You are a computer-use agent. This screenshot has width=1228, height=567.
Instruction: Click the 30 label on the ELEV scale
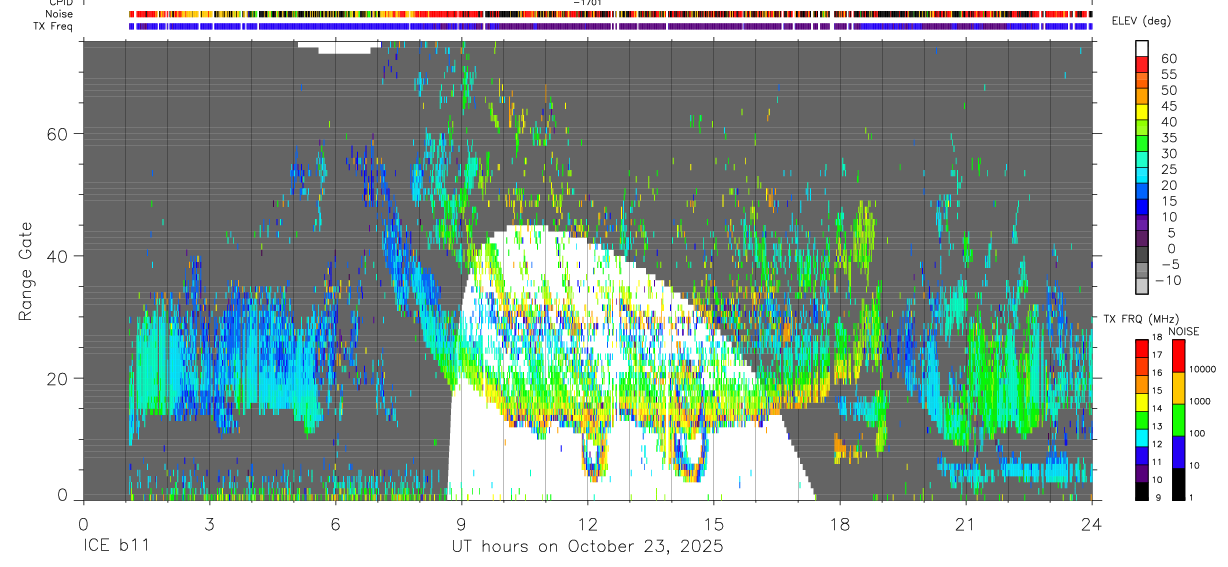pyautogui.click(x=1168, y=154)
